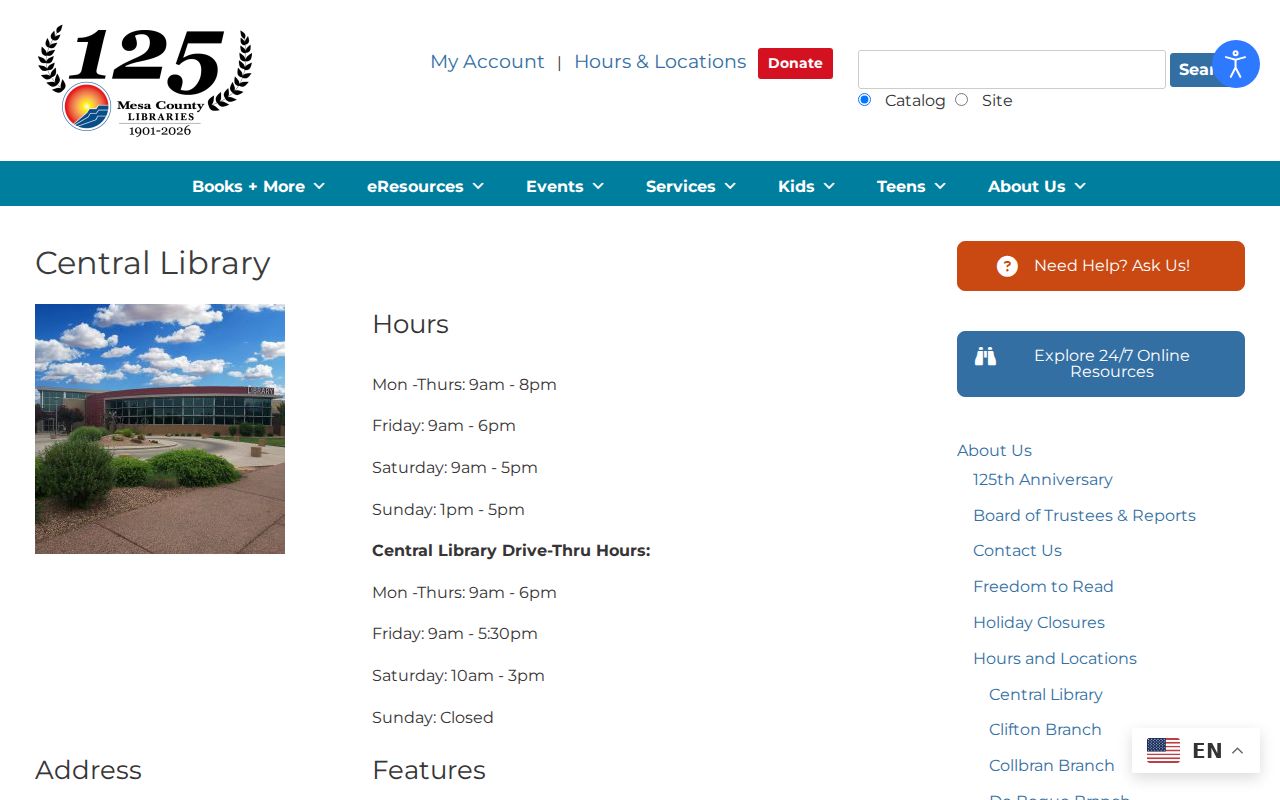Expand the Services menu chevron
The image size is (1280, 800).
730,186
